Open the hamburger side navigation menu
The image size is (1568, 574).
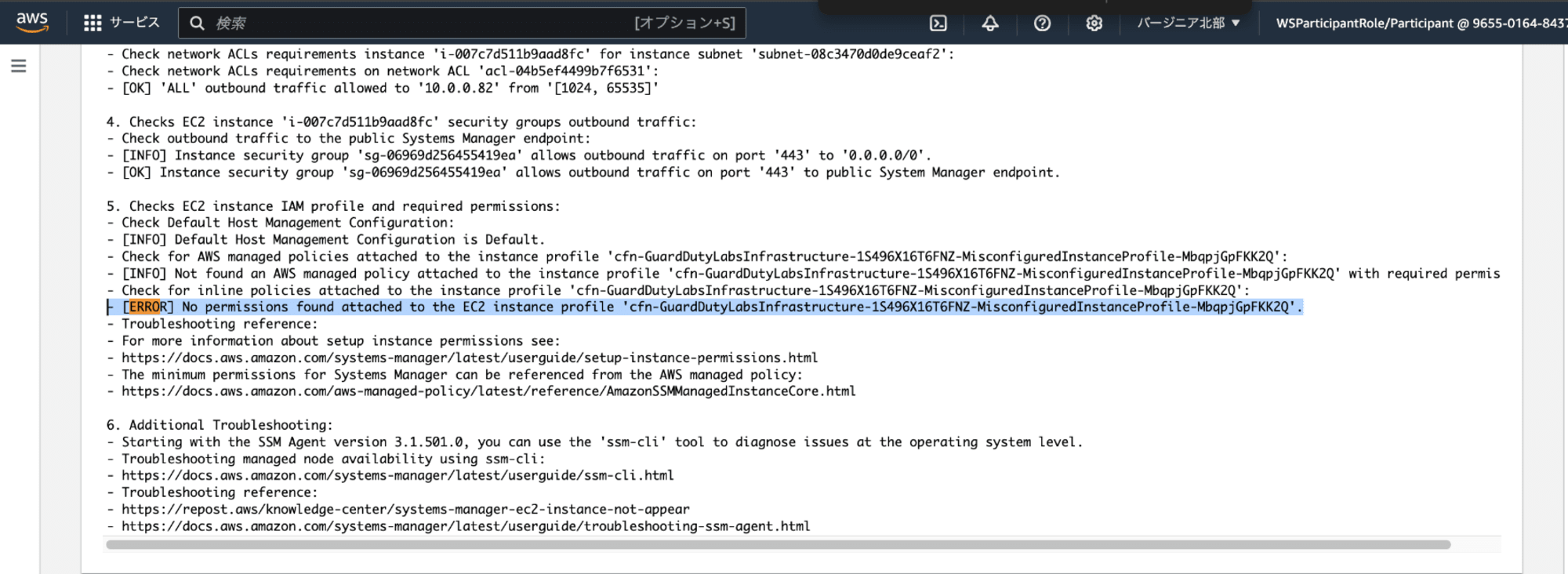pyautogui.click(x=19, y=66)
